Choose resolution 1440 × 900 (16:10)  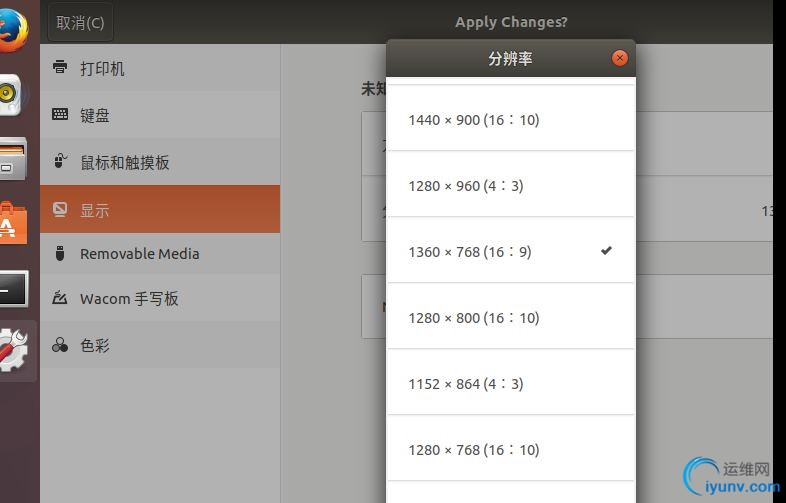(511, 120)
